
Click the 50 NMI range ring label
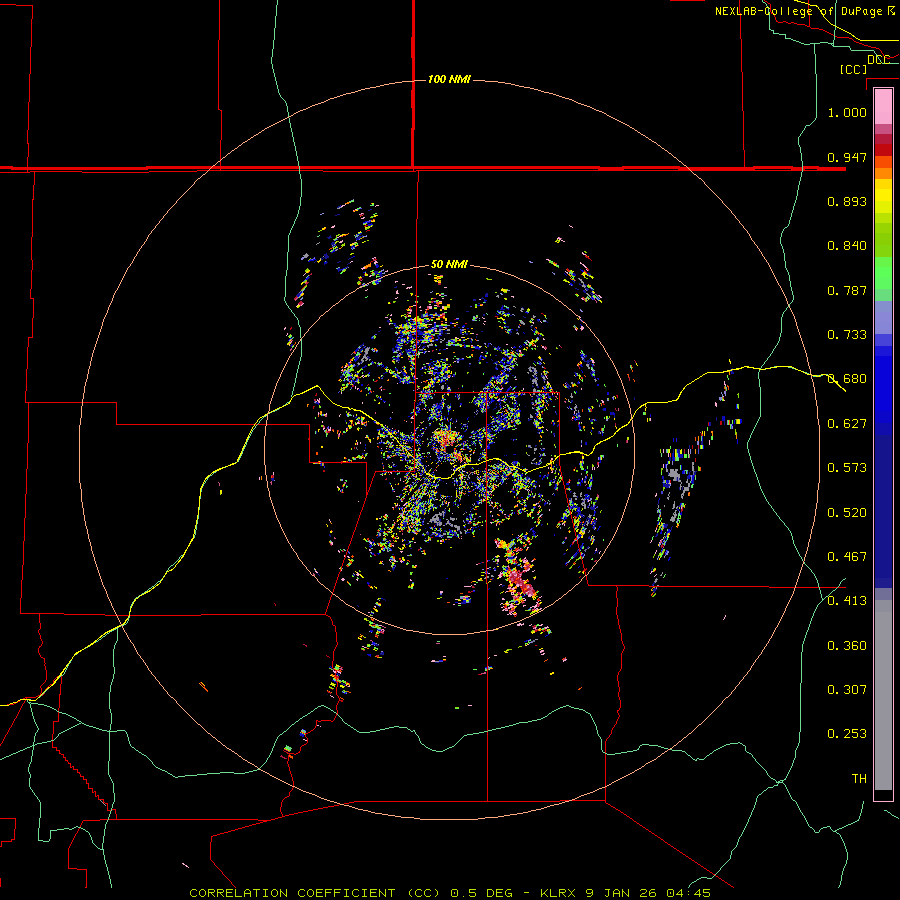[x=449, y=264]
